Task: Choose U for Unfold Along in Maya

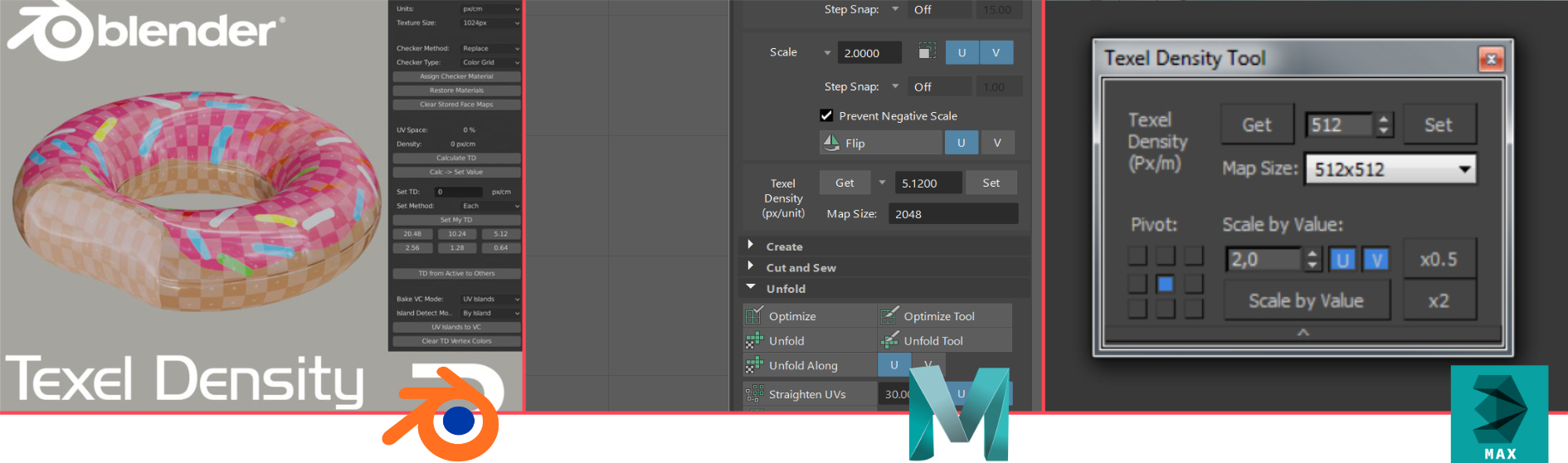Action: [x=894, y=364]
